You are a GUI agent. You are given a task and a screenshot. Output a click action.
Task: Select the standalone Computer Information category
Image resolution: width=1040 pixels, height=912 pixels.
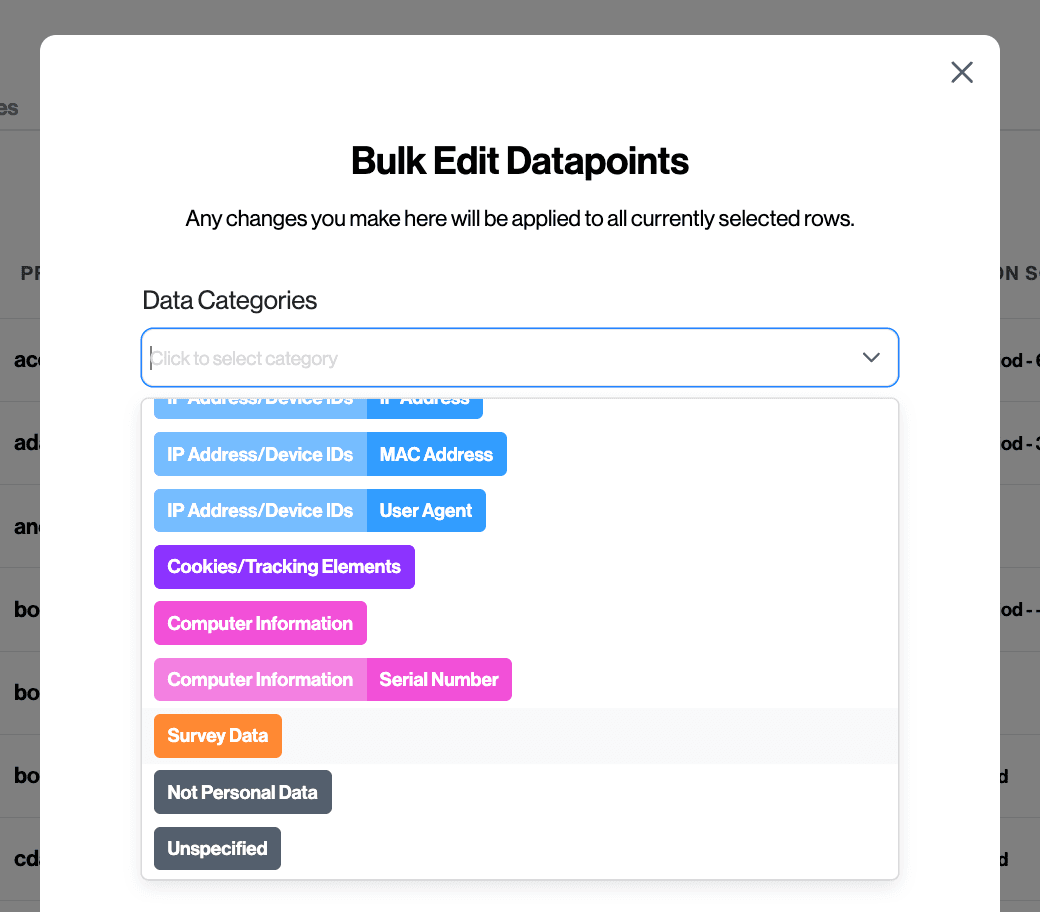pos(260,623)
